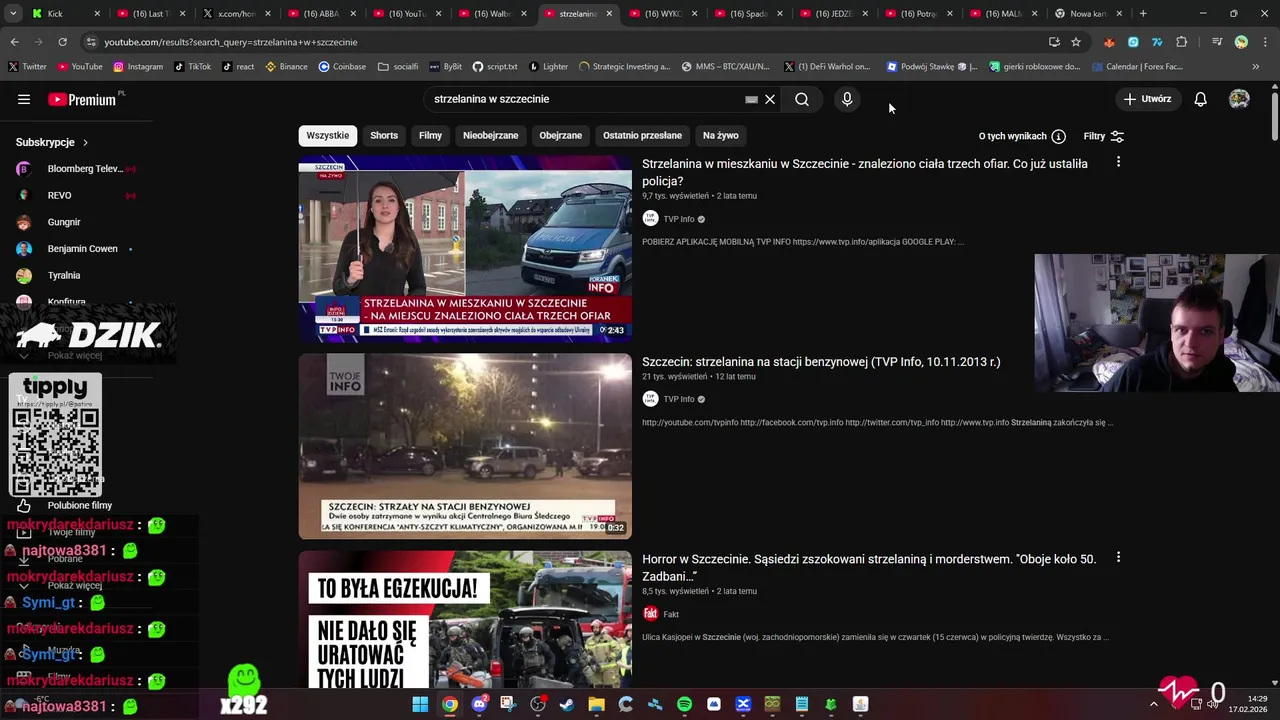Viewport: 1280px width, 720px height.
Task: Show more bookmarks via overflow chevron
Action: (1257, 67)
